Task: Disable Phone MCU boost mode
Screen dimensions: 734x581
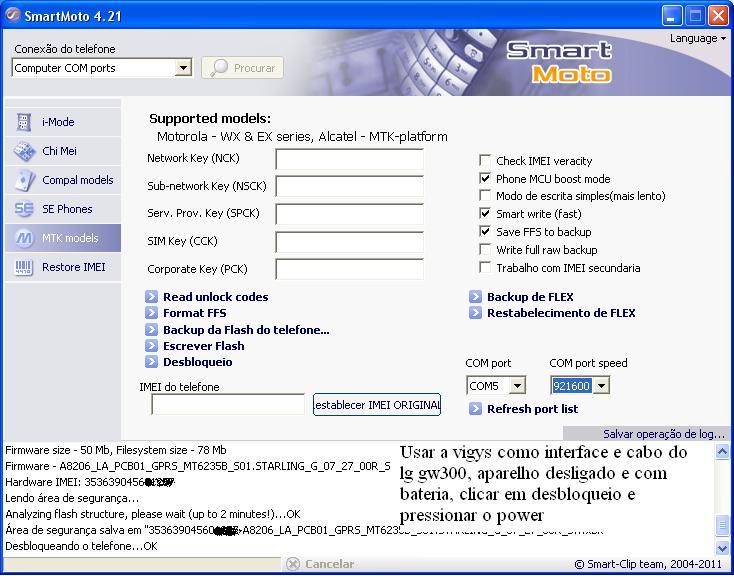Action: click(485, 178)
